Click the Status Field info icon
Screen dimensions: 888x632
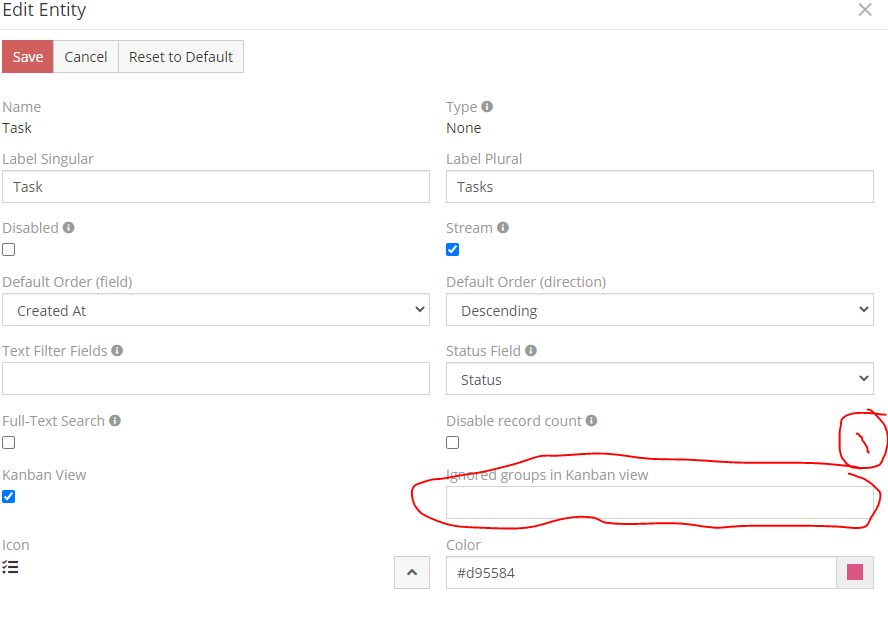[531, 351]
